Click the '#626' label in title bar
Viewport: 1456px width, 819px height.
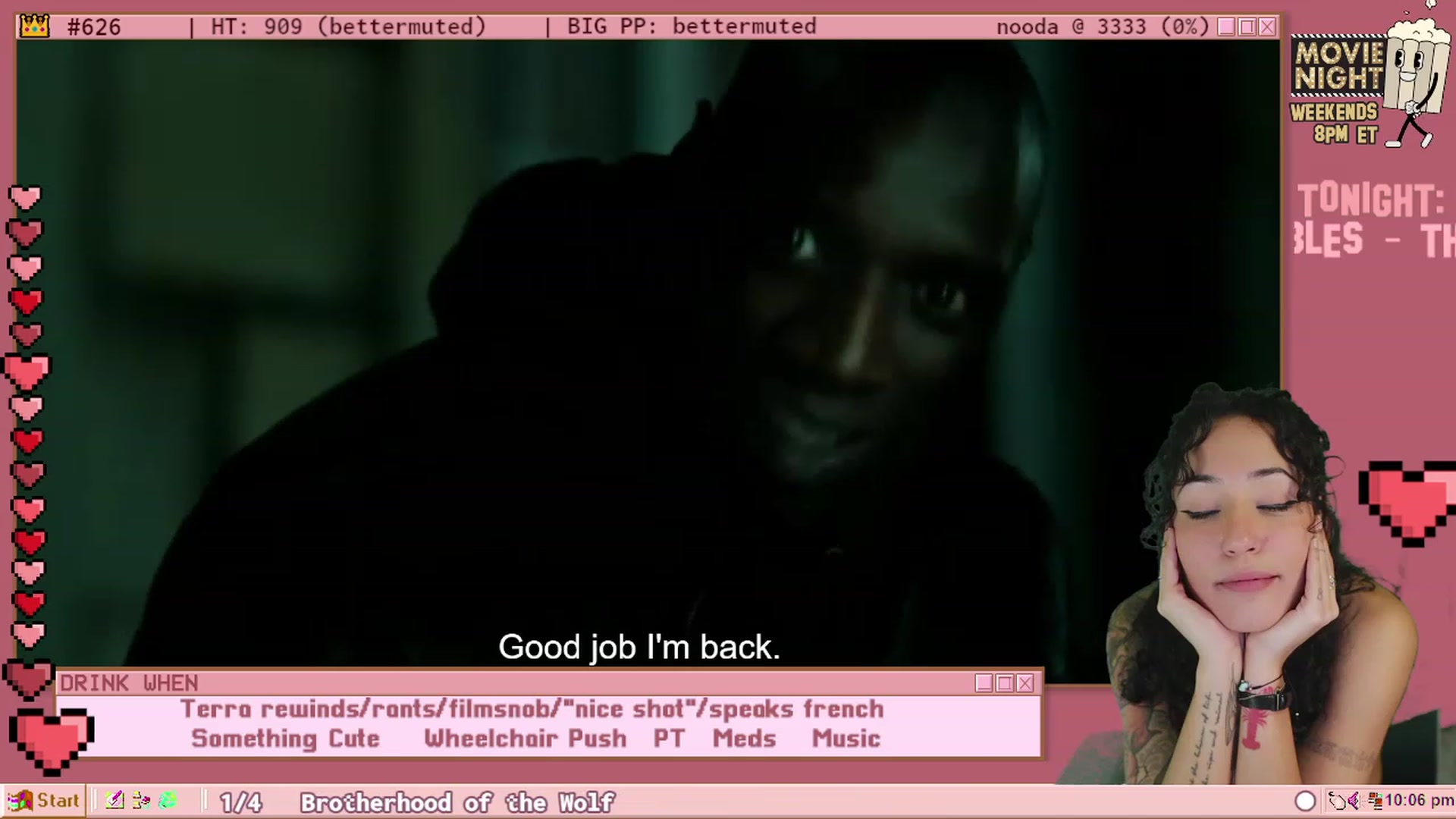pyautogui.click(x=93, y=27)
